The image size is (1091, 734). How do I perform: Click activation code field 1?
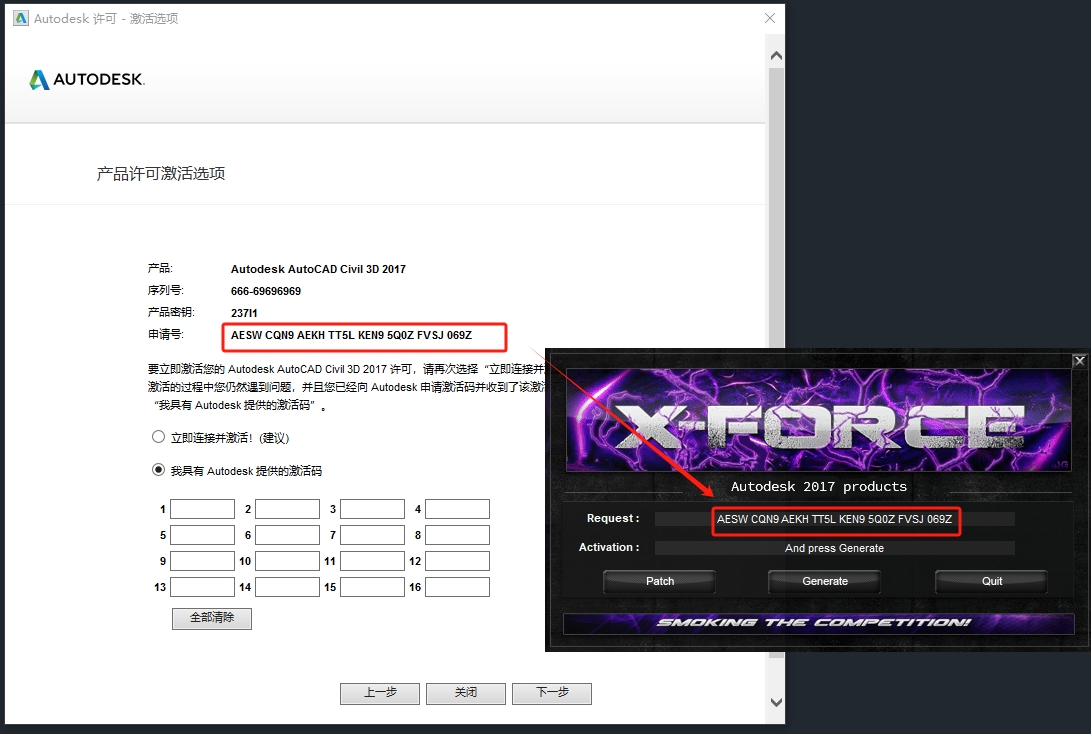point(202,509)
